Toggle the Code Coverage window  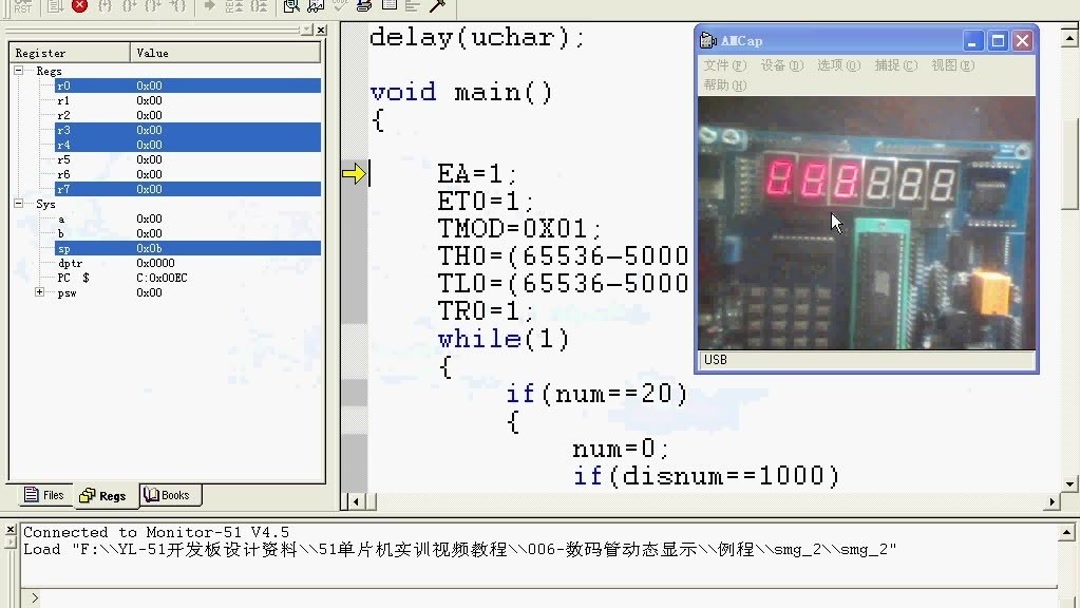[x=338, y=7]
